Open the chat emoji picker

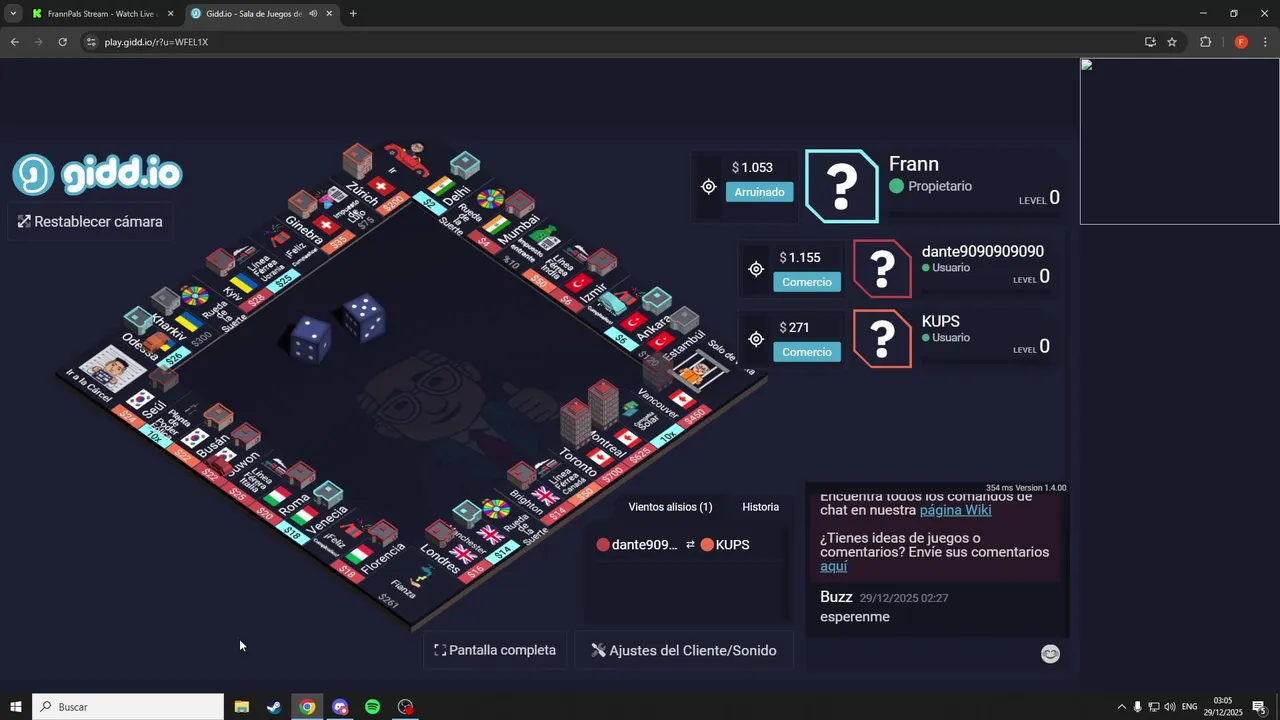click(1050, 654)
